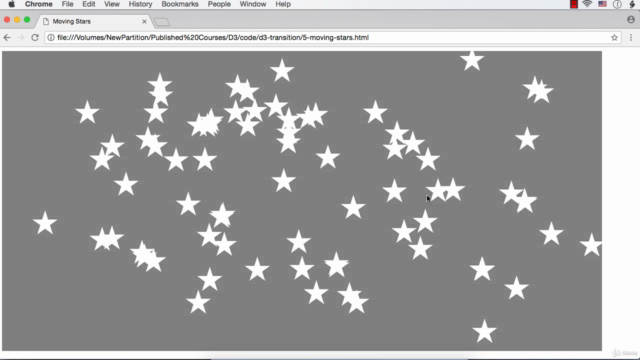Open the Chrome application menu

point(38,4)
